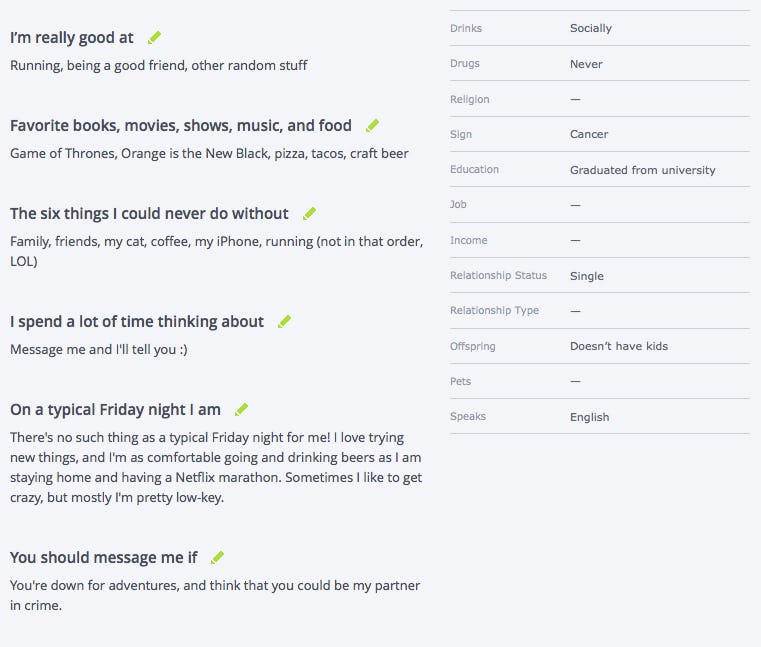The height and width of the screenshot is (647, 761).
Task: Edit "You should message me if" using pencil icon
Action: click(217, 558)
